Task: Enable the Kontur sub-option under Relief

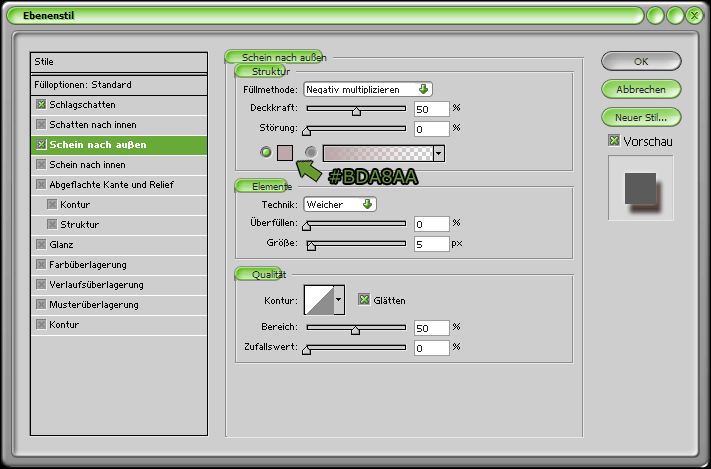Action: click(52, 205)
